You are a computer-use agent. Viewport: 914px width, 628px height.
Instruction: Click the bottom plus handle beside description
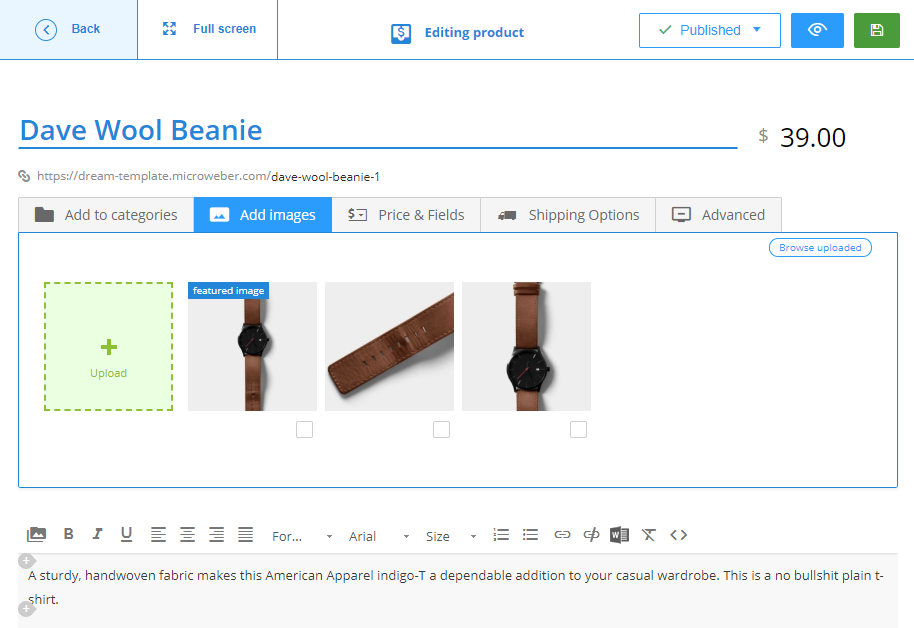(26, 609)
